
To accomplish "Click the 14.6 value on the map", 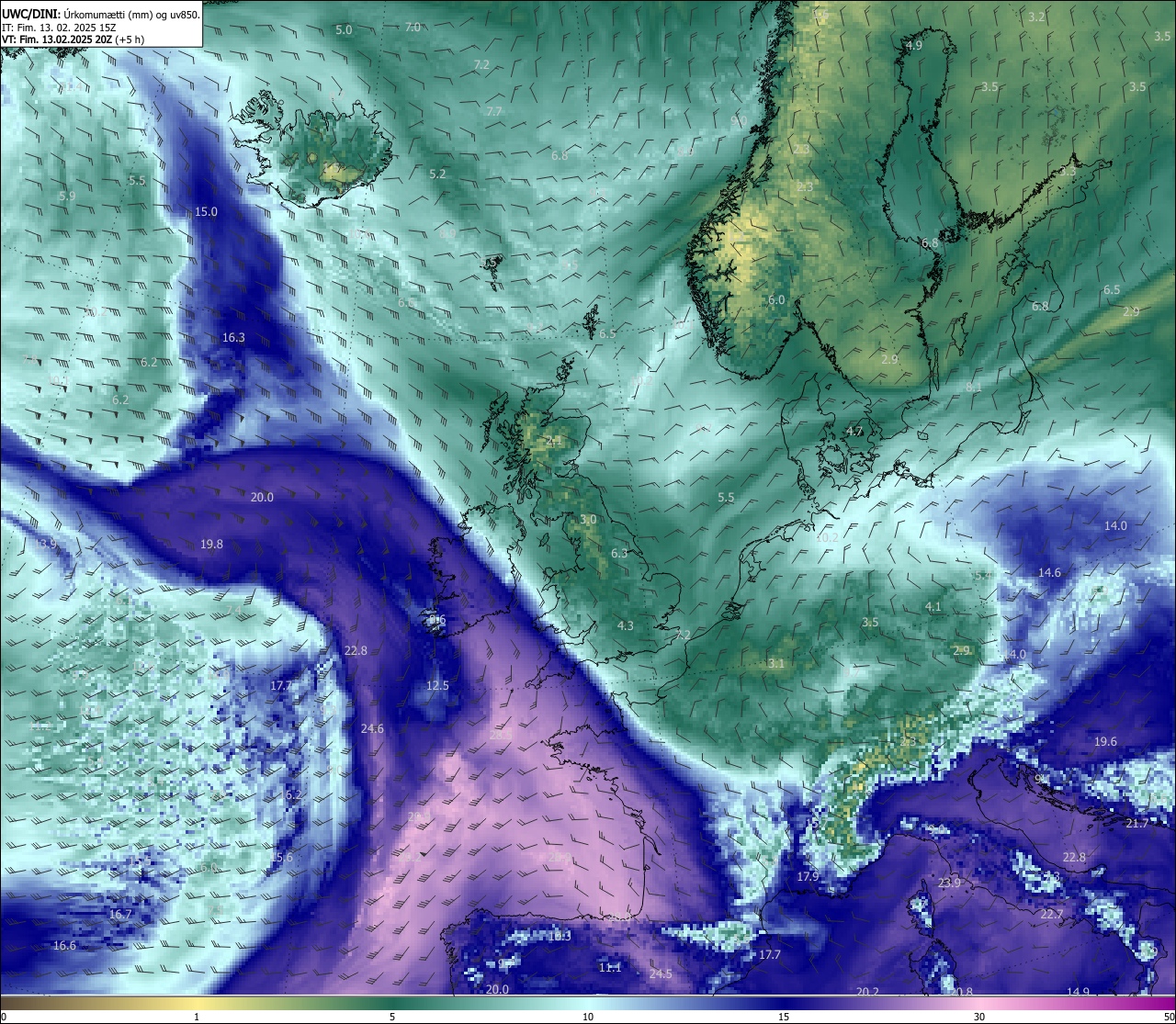I will [x=1049, y=573].
